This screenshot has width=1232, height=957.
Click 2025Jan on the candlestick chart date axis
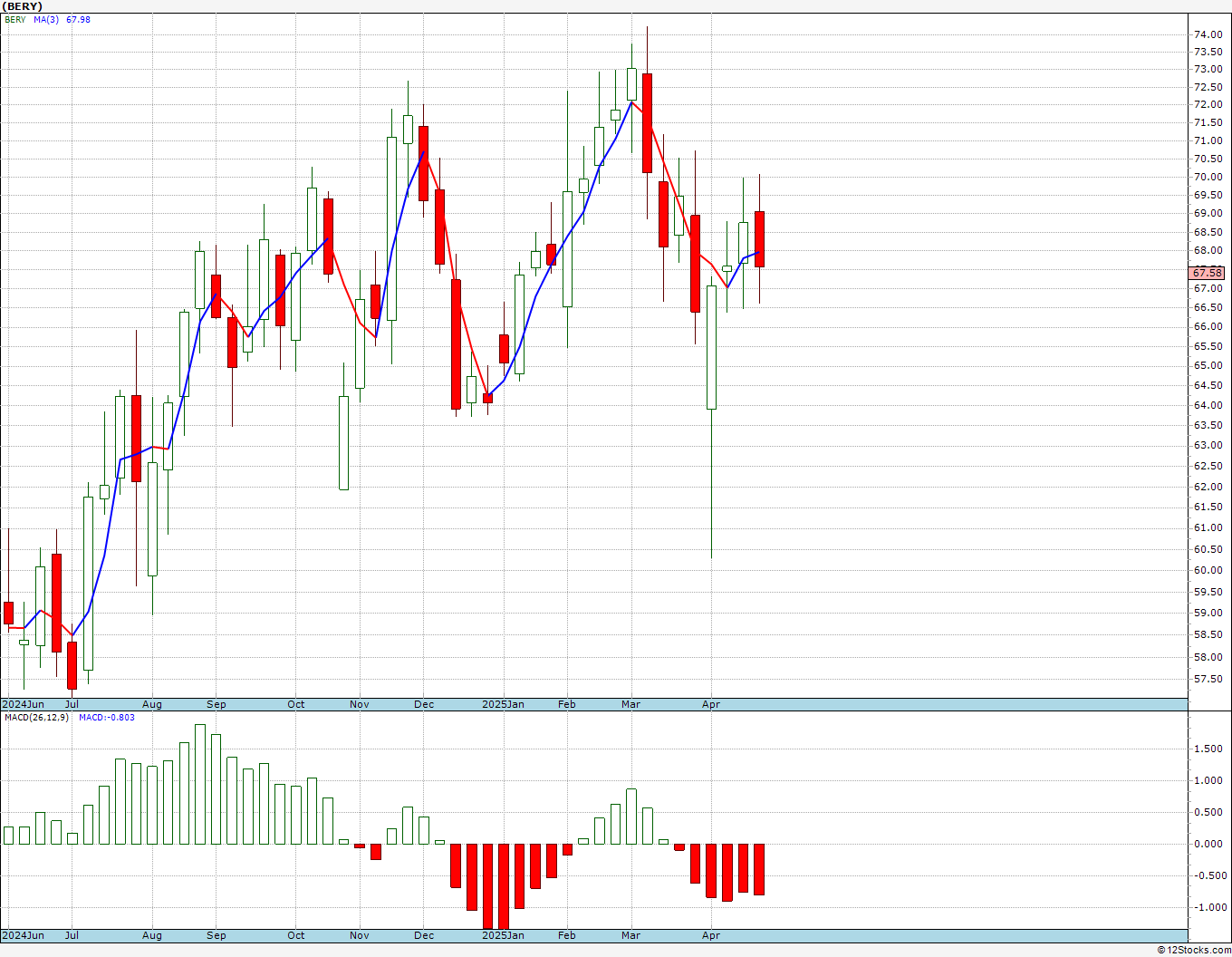(503, 704)
